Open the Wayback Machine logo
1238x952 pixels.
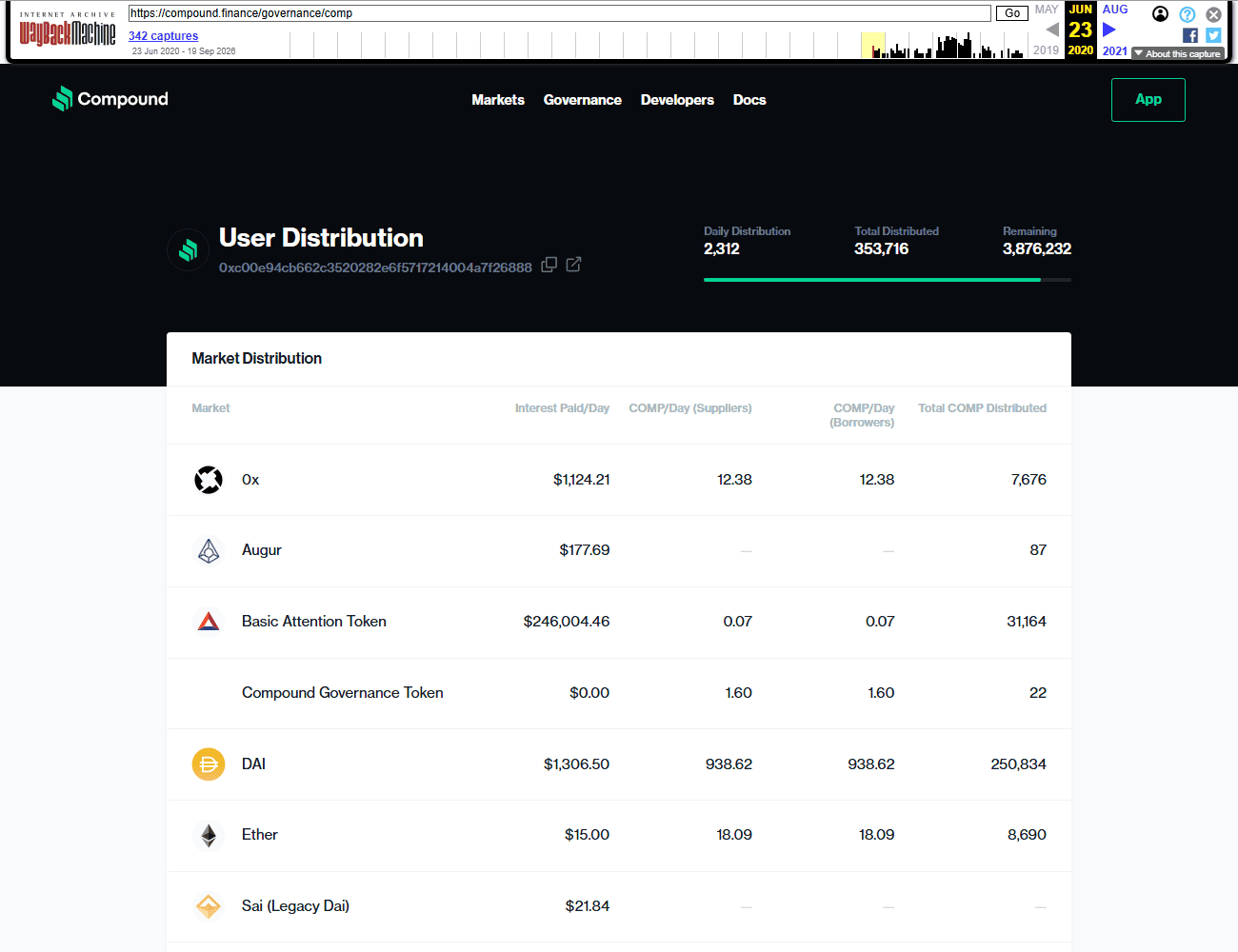pos(68,30)
